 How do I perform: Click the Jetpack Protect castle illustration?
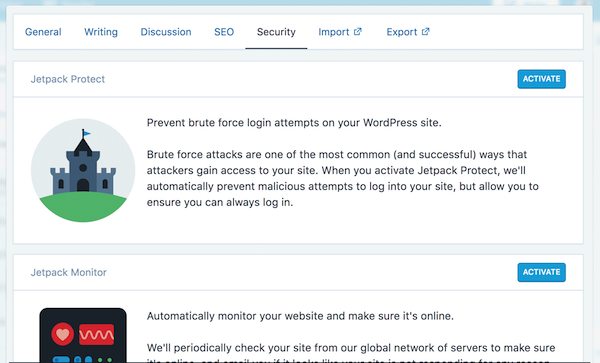[x=83, y=170]
